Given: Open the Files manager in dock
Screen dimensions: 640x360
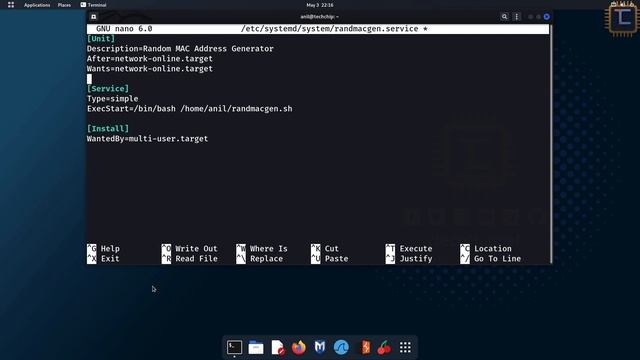Looking at the screenshot, I should (x=256, y=347).
